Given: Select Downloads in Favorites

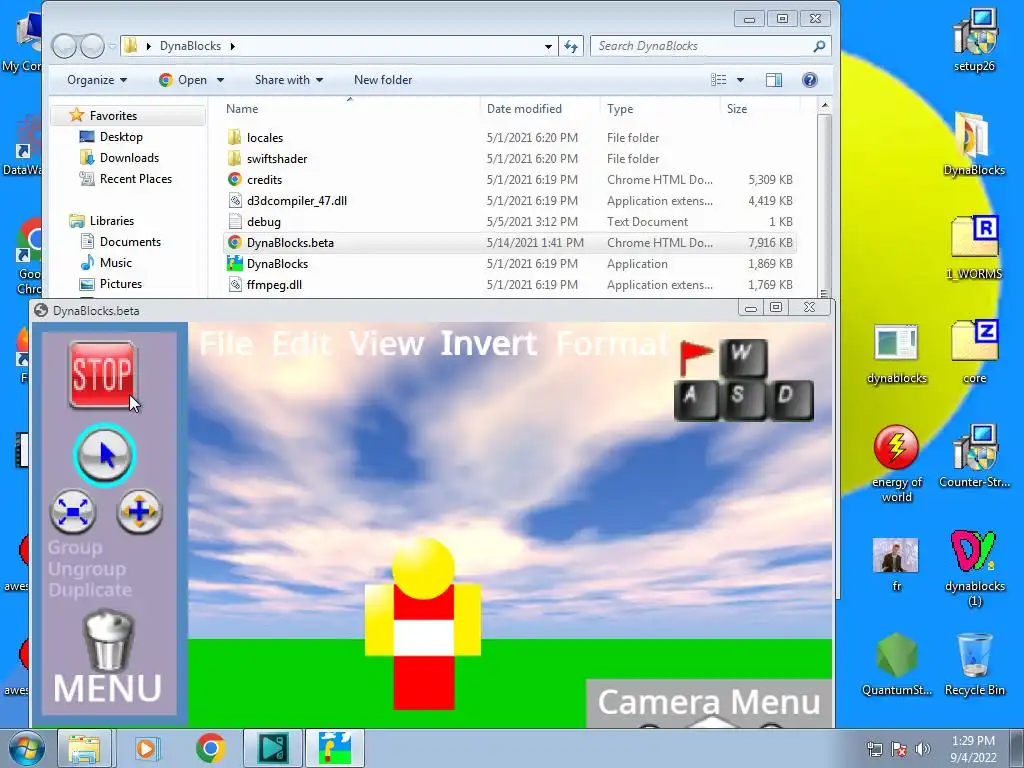Looking at the screenshot, I should point(129,157).
